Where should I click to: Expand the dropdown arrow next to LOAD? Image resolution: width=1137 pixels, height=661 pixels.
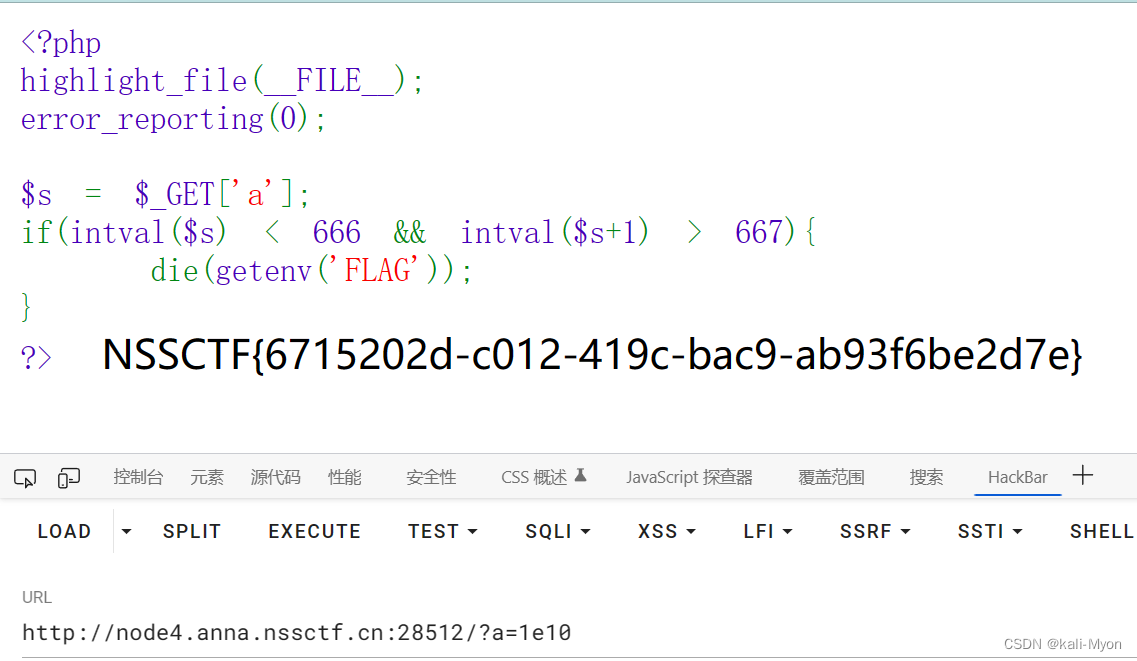[x=126, y=531]
